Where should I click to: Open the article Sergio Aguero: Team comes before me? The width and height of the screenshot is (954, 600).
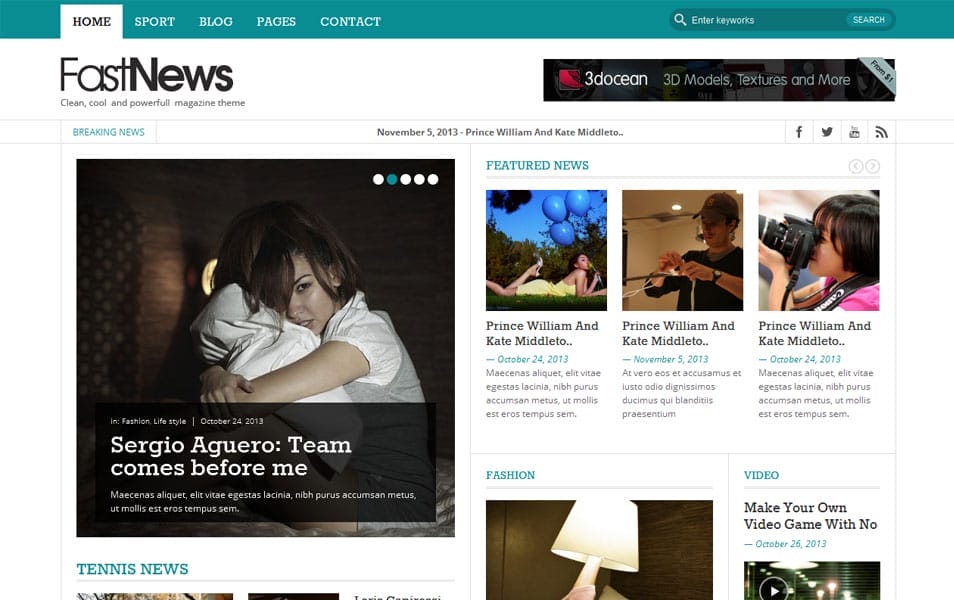click(231, 456)
